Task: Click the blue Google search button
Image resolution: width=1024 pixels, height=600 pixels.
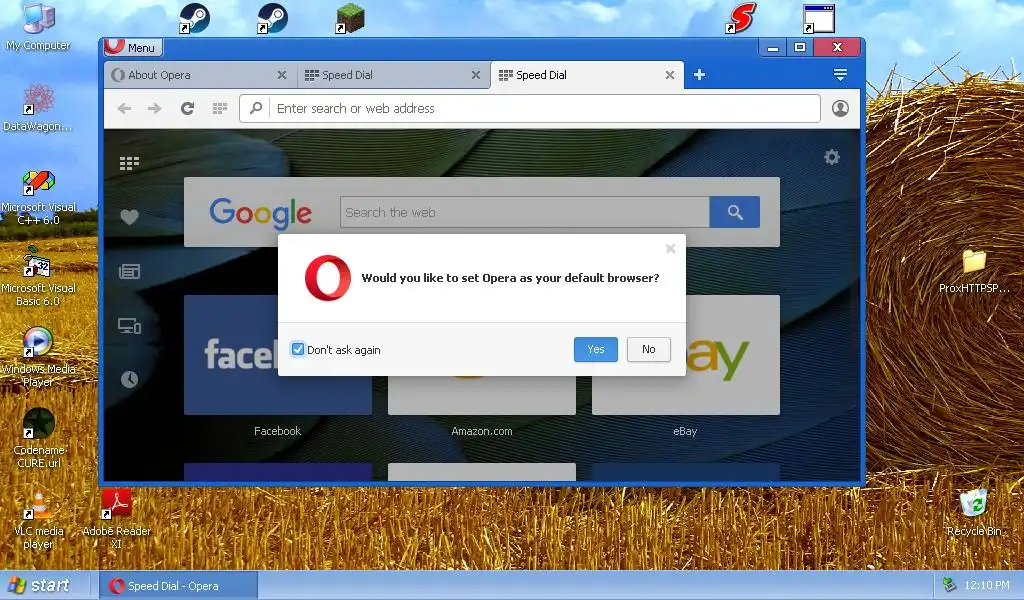Action: (x=735, y=212)
